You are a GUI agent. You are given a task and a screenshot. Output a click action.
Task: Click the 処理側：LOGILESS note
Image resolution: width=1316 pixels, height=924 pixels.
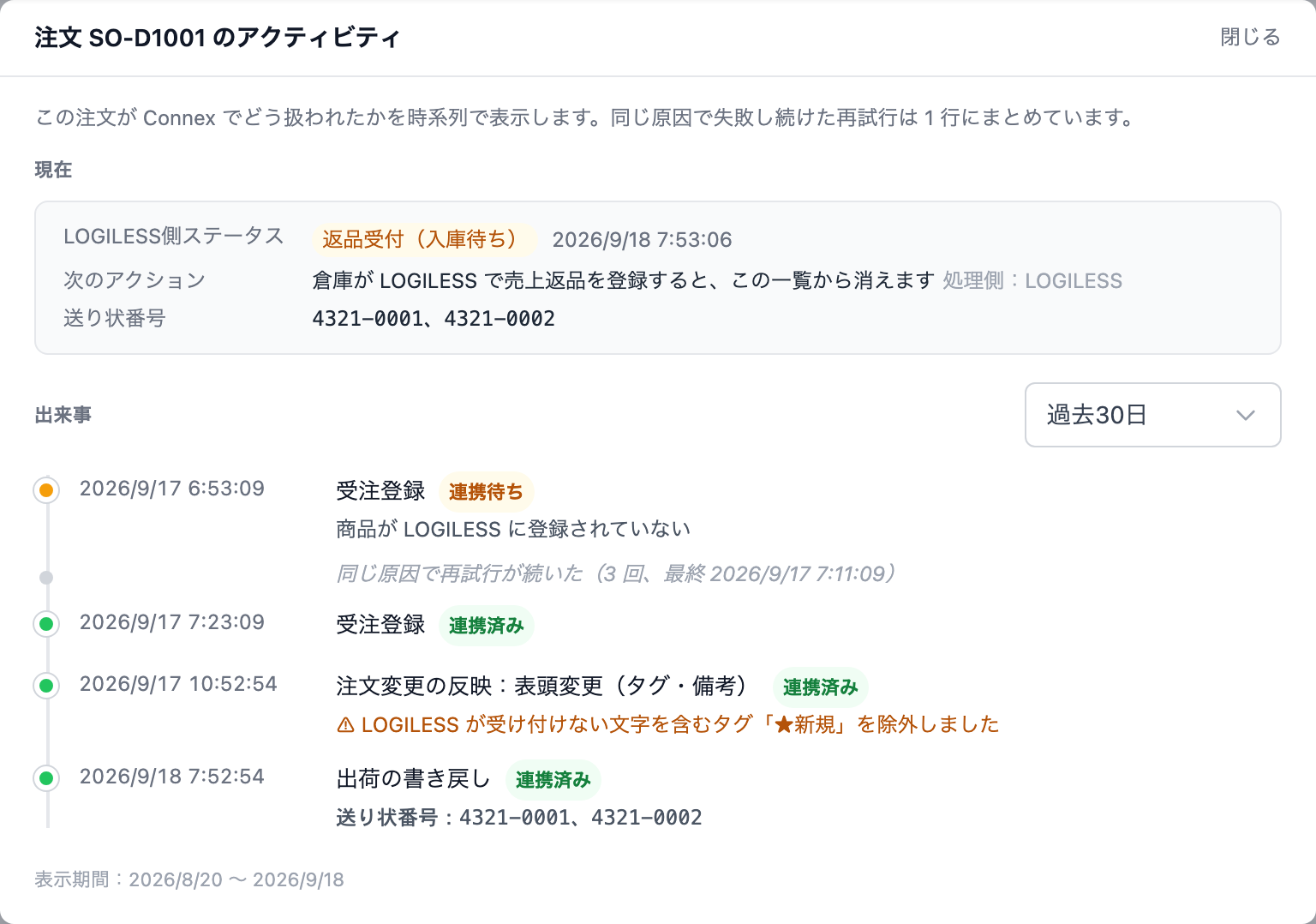coord(1032,281)
